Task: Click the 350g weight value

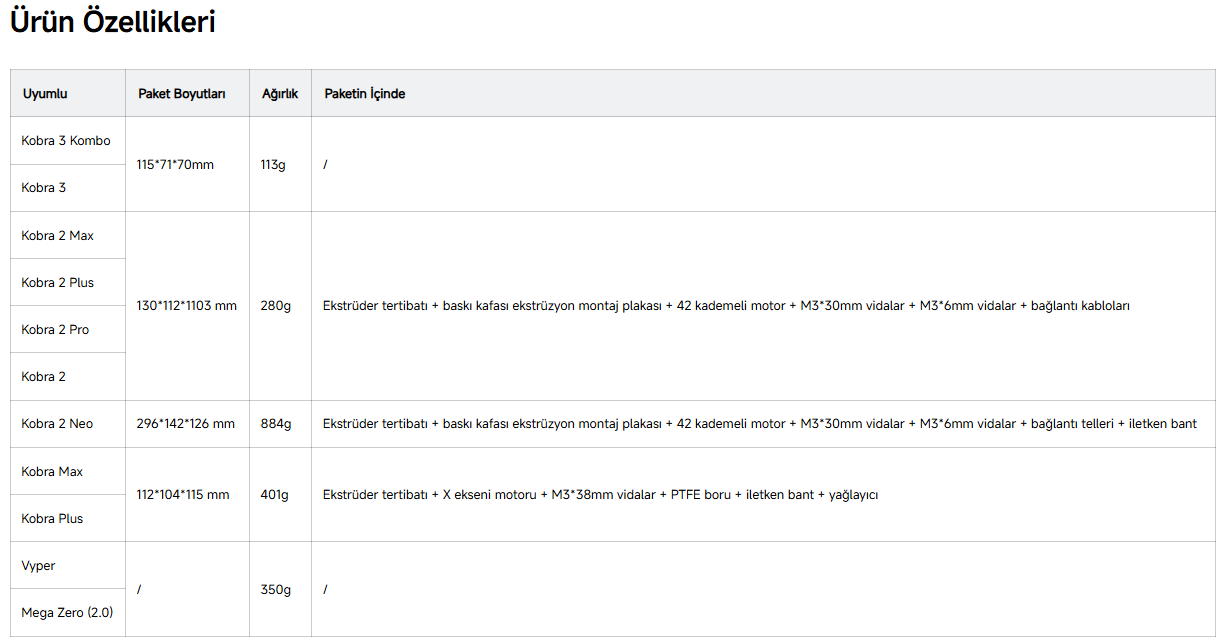Action: click(x=275, y=590)
